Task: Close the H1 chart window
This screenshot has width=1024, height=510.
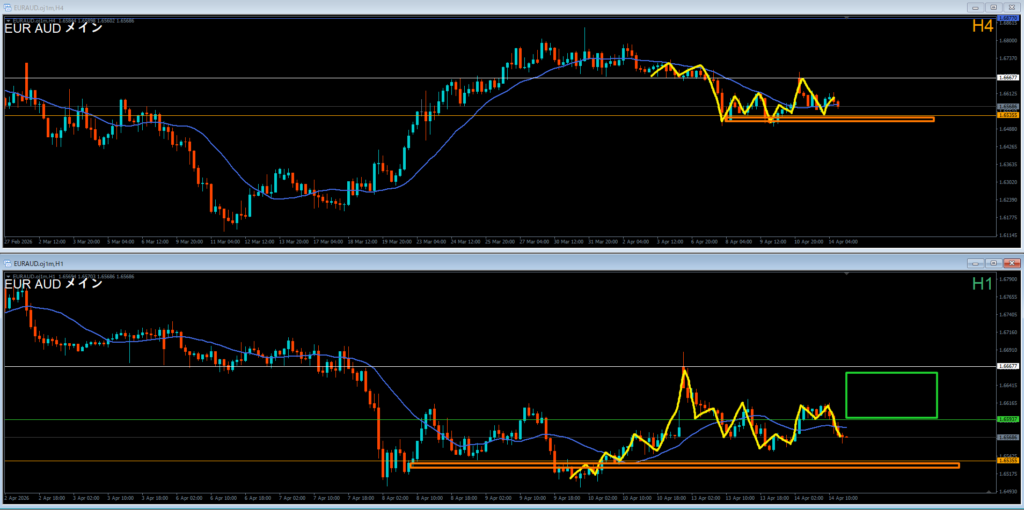Action: pyautogui.click(x=1011, y=262)
